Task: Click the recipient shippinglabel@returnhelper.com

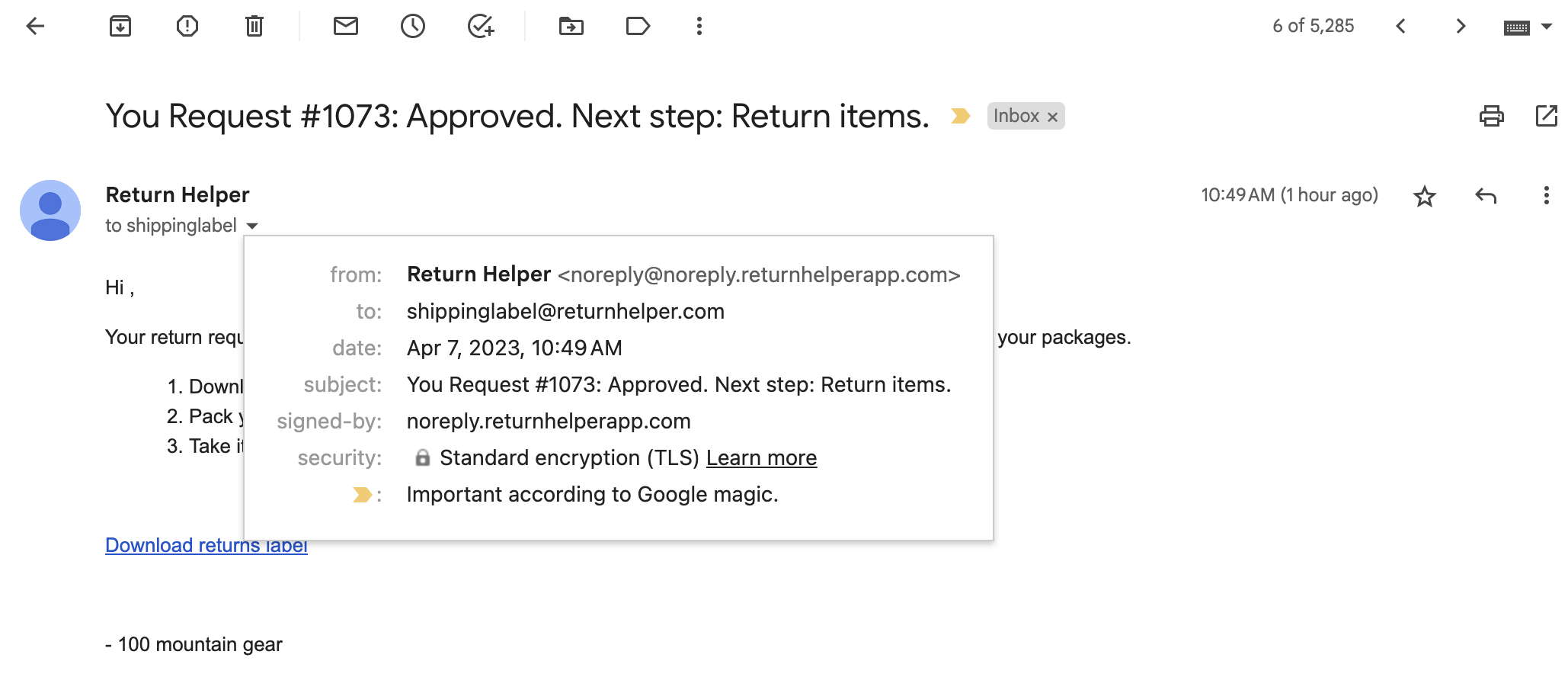Action: (565, 311)
